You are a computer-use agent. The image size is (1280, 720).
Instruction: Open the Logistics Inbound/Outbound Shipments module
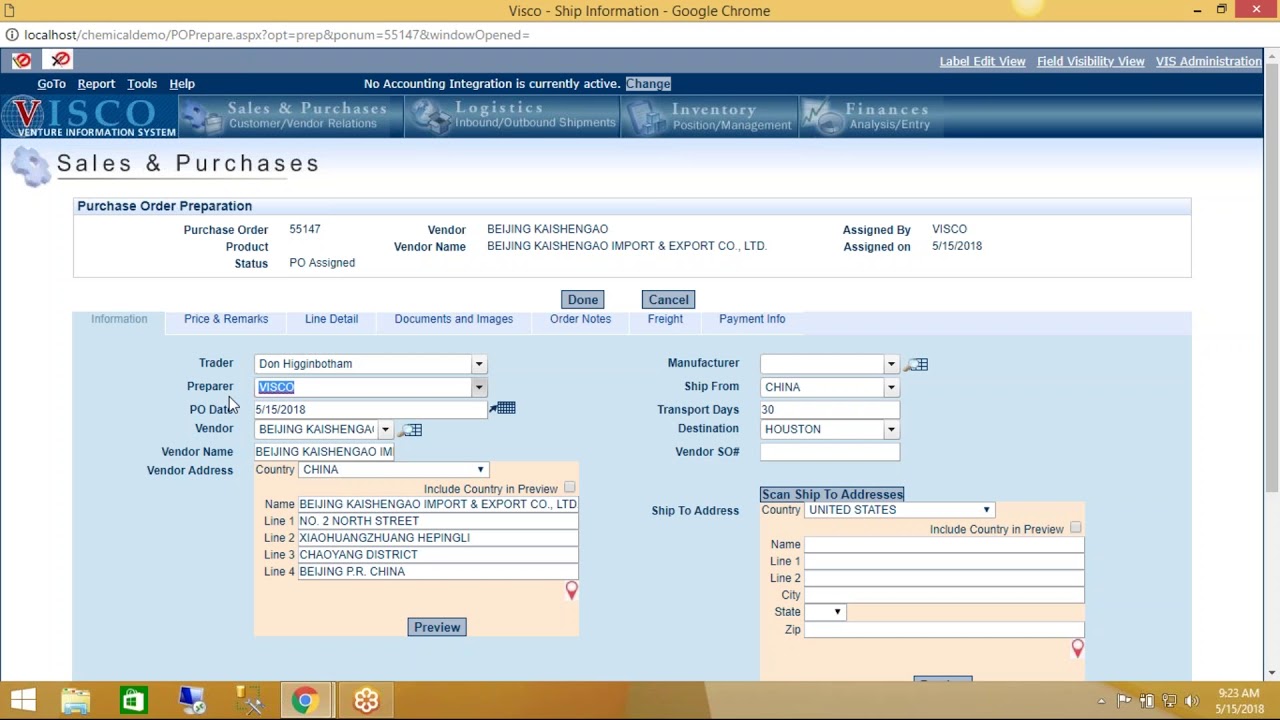click(512, 116)
